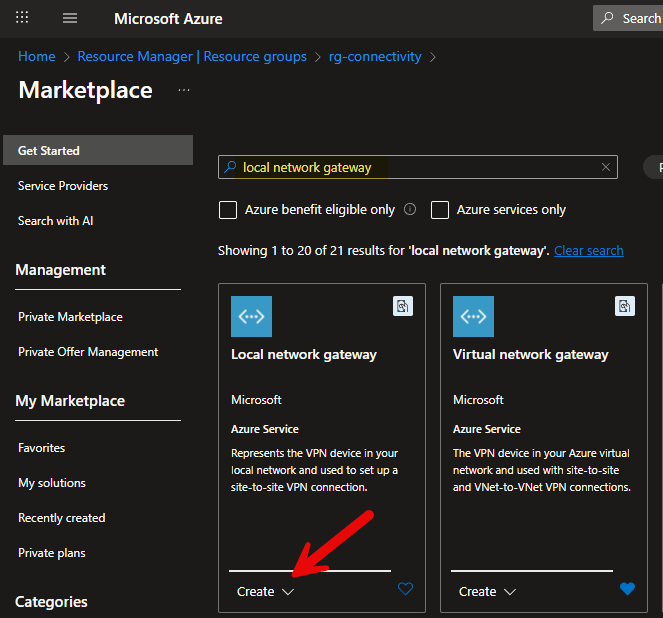The height and width of the screenshot is (618, 663).
Task: Favorite Local network gateway with heart icon
Action: tap(405, 589)
